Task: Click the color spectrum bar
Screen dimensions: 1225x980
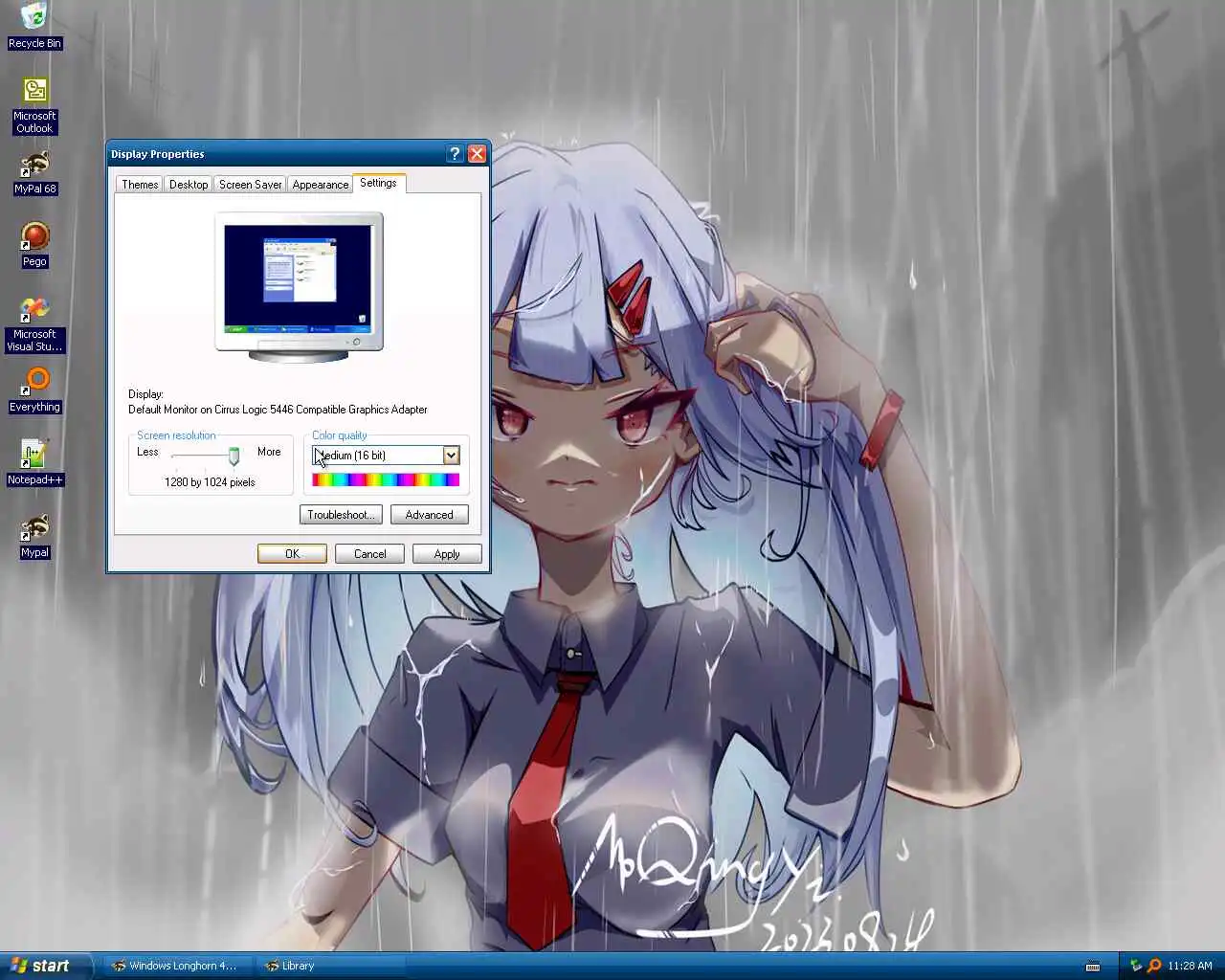Action: coord(386,479)
